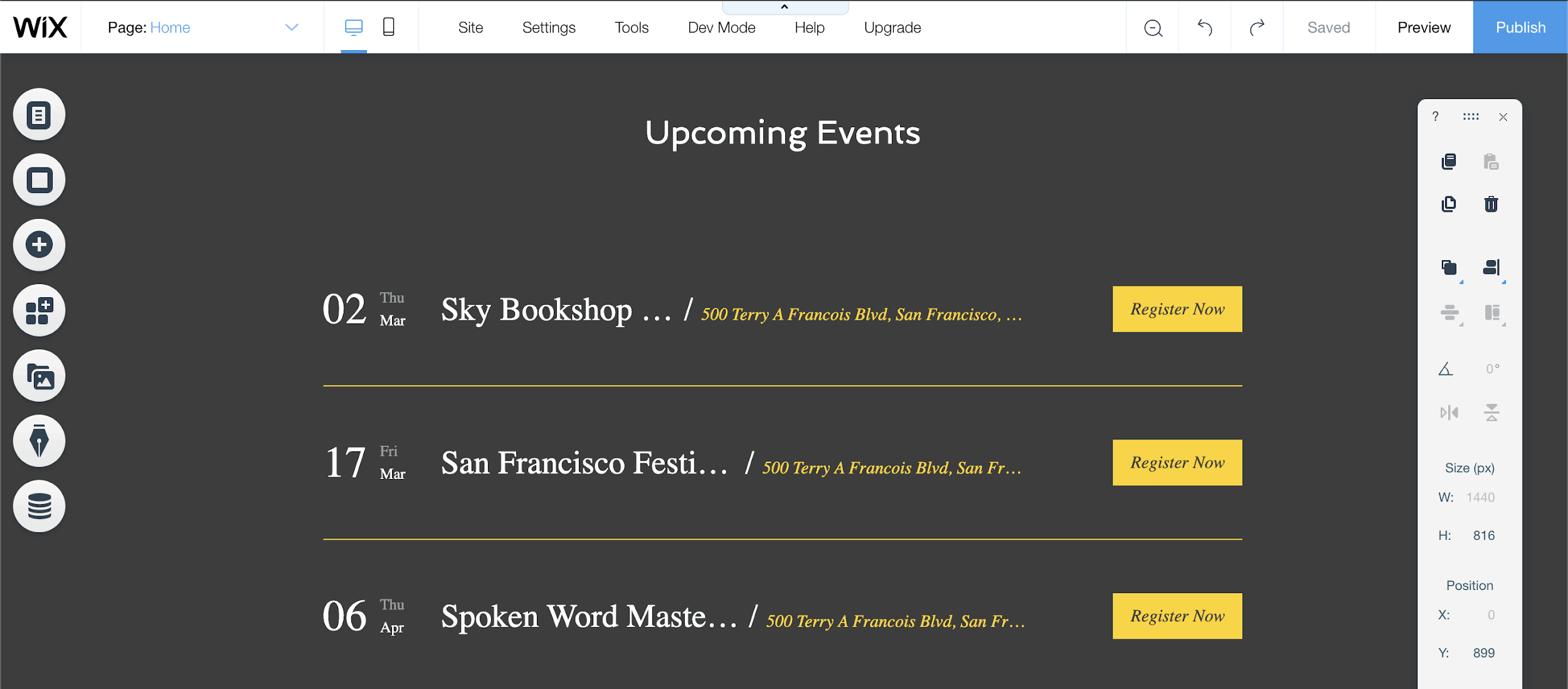1568x689 pixels.
Task: Open the Arrange layers dropdown icon
Action: pyautogui.click(x=1450, y=268)
